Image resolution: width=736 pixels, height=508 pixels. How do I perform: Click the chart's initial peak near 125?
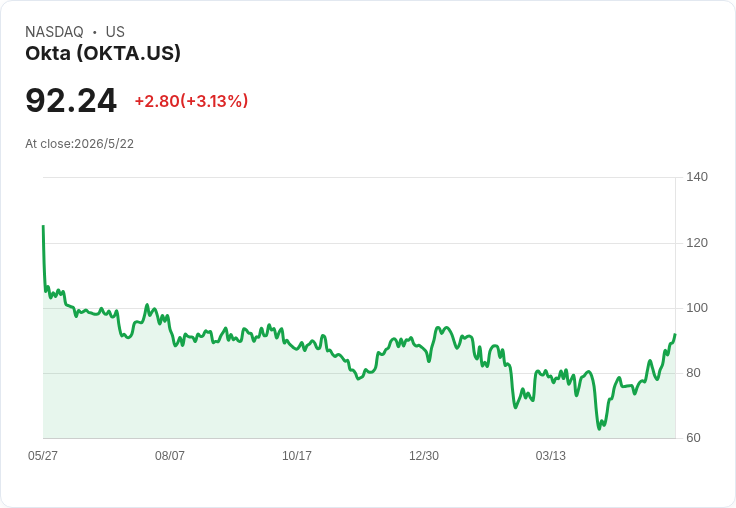tap(43, 226)
